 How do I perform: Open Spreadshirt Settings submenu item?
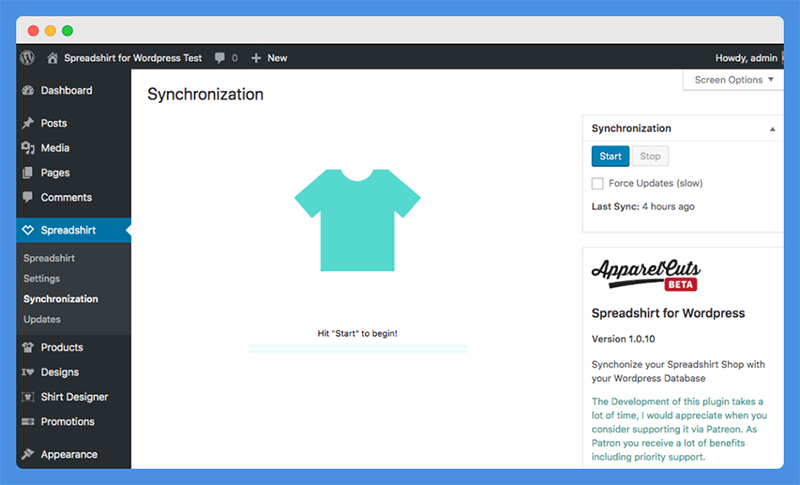[42, 278]
